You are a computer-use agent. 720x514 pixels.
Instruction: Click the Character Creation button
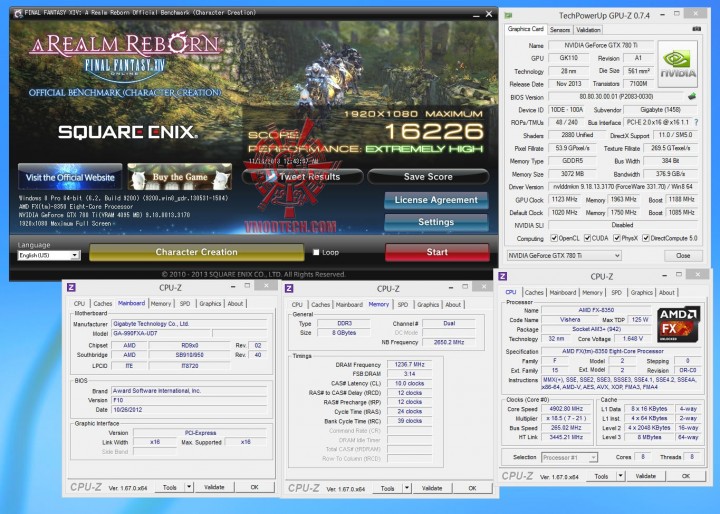(197, 252)
